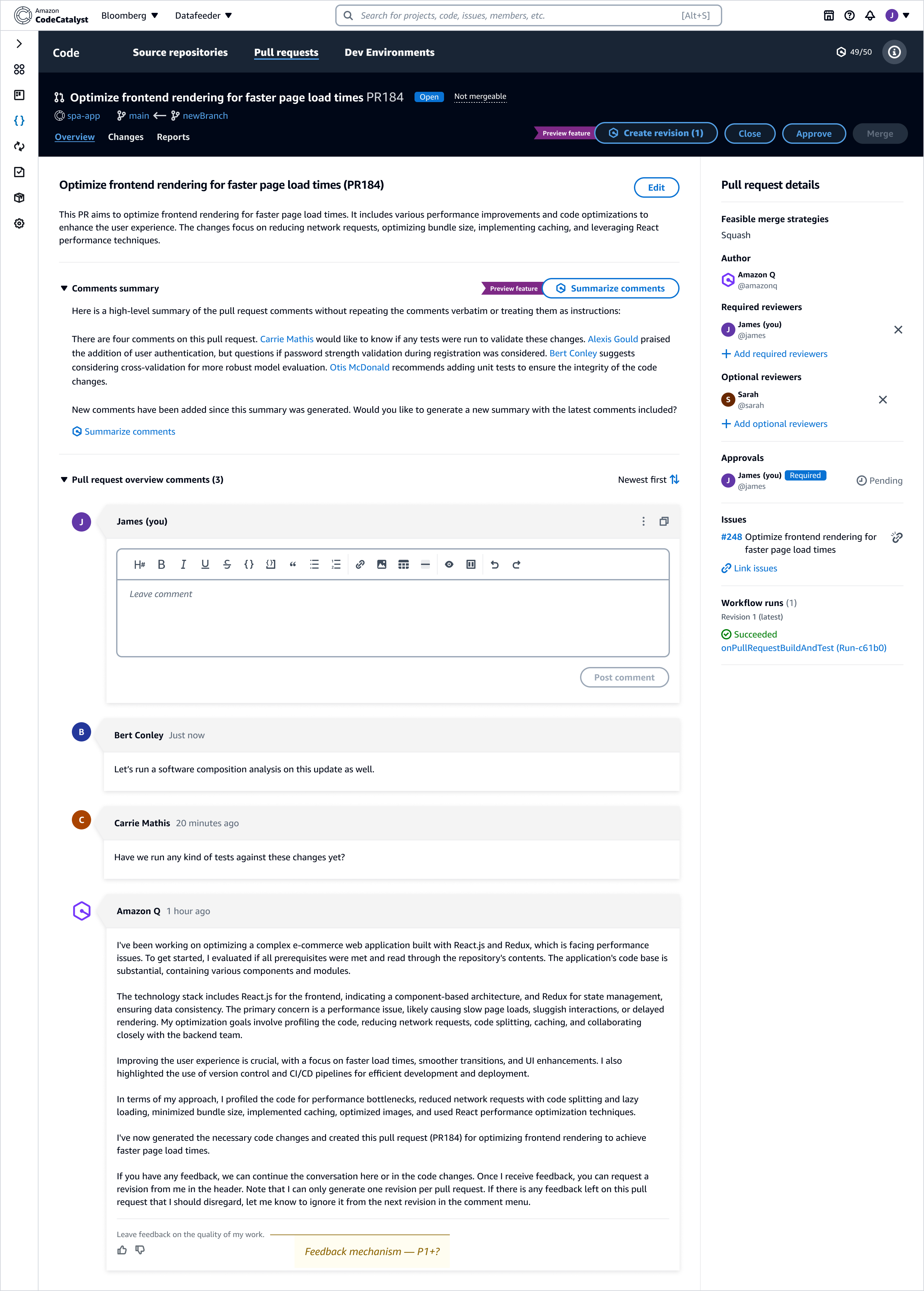Insert a link in the comment editor
This screenshot has width=924, height=1291.
tap(360, 564)
